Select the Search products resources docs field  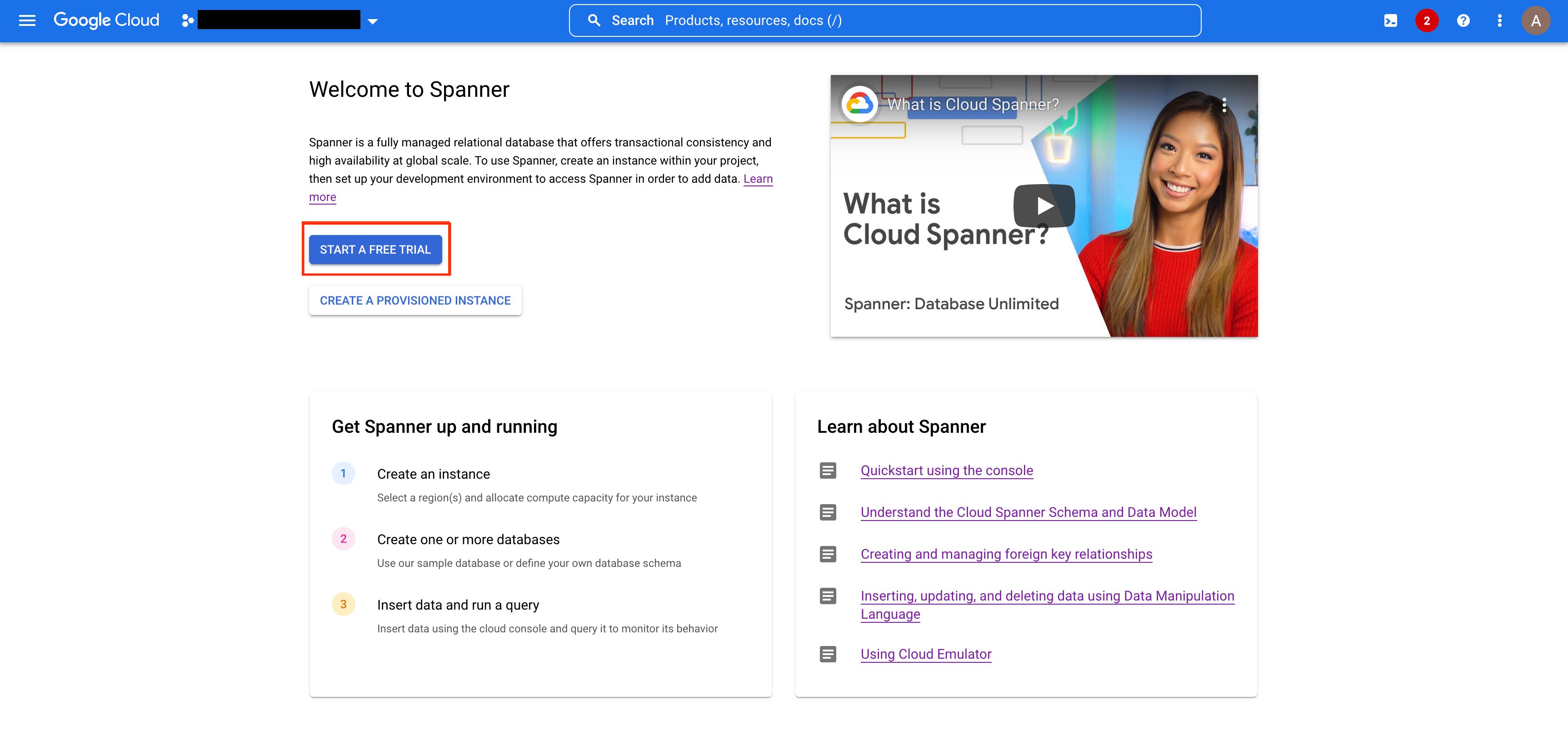884,20
